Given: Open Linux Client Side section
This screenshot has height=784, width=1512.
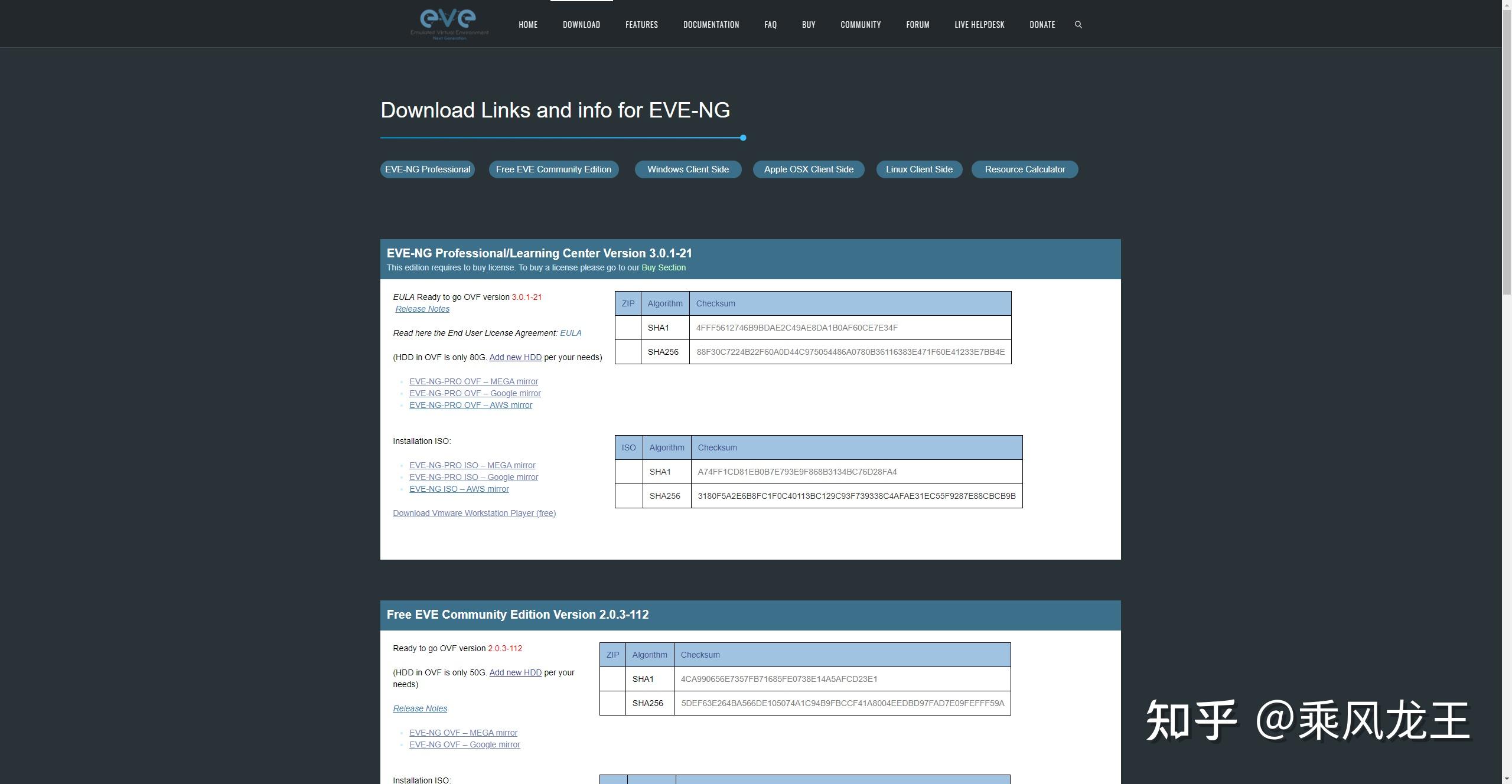Looking at the screenshot, I should [x=918, y=169].
